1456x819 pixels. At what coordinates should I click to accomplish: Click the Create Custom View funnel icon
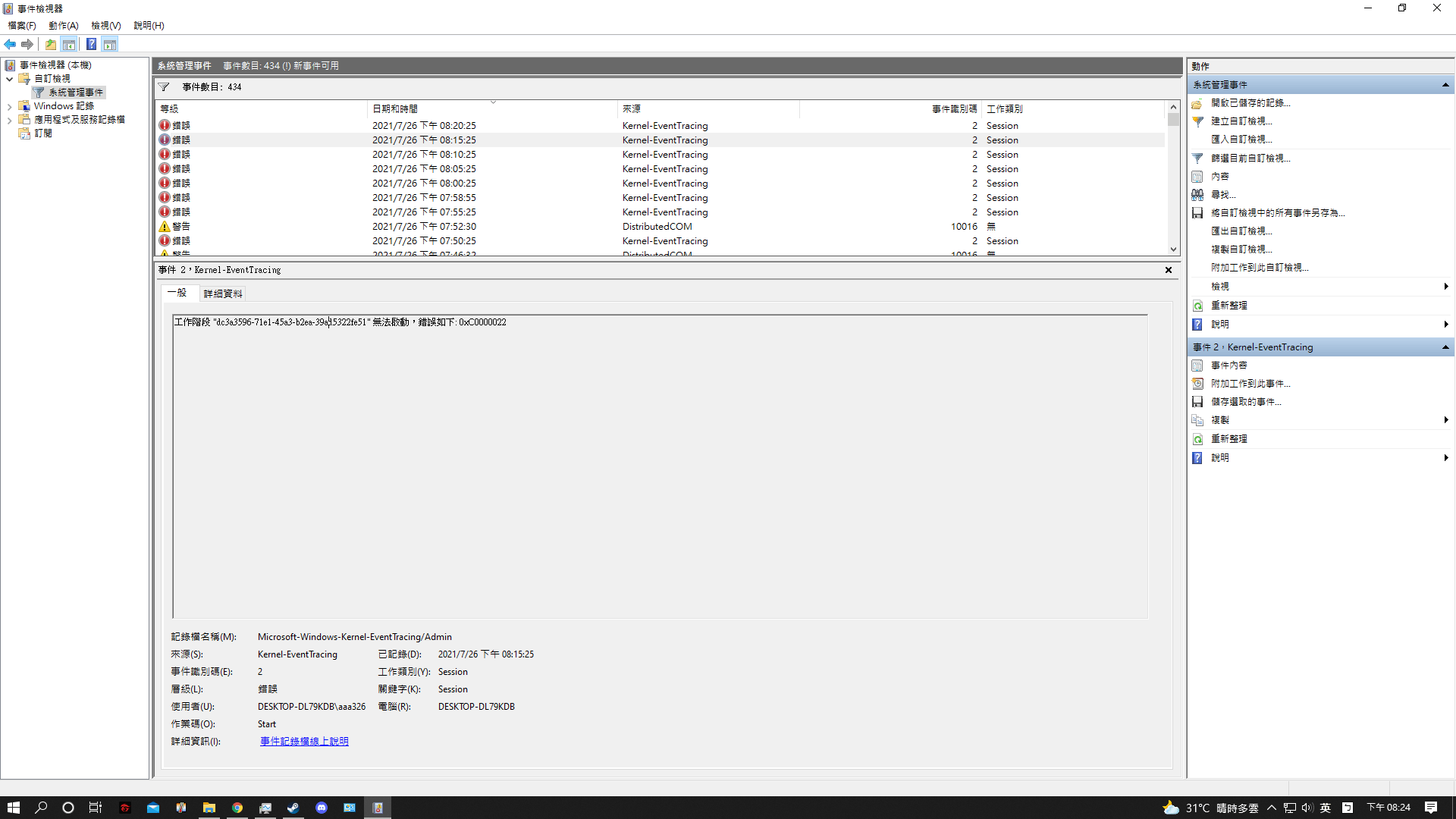point(1197,121)
